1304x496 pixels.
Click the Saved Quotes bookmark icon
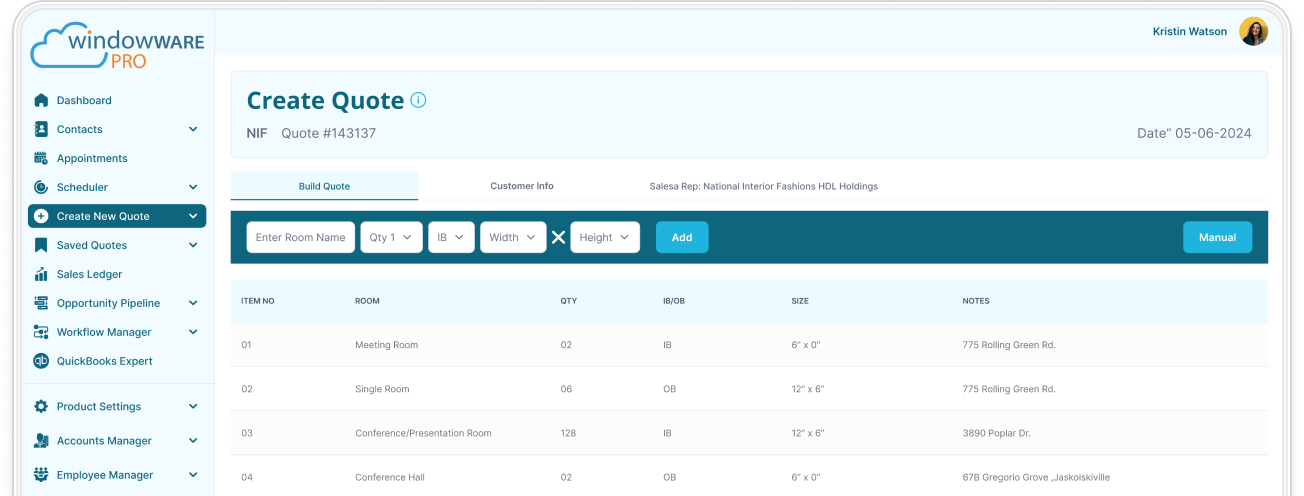(41, 245)
